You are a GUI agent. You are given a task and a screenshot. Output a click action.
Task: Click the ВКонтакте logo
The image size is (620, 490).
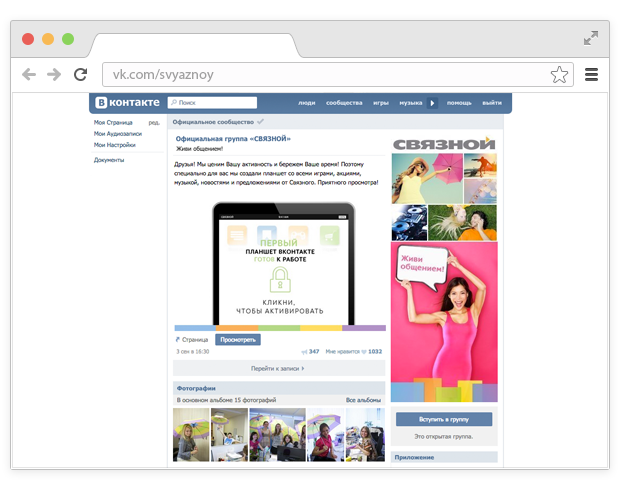point(127,102)
